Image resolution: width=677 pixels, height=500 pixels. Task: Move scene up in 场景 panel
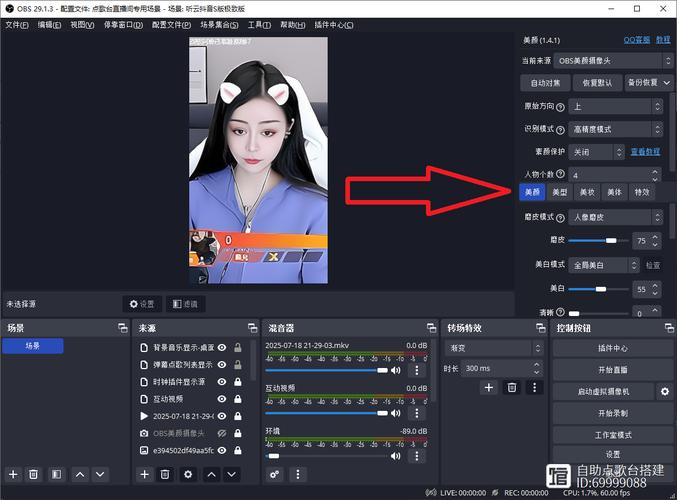(80, 475)
